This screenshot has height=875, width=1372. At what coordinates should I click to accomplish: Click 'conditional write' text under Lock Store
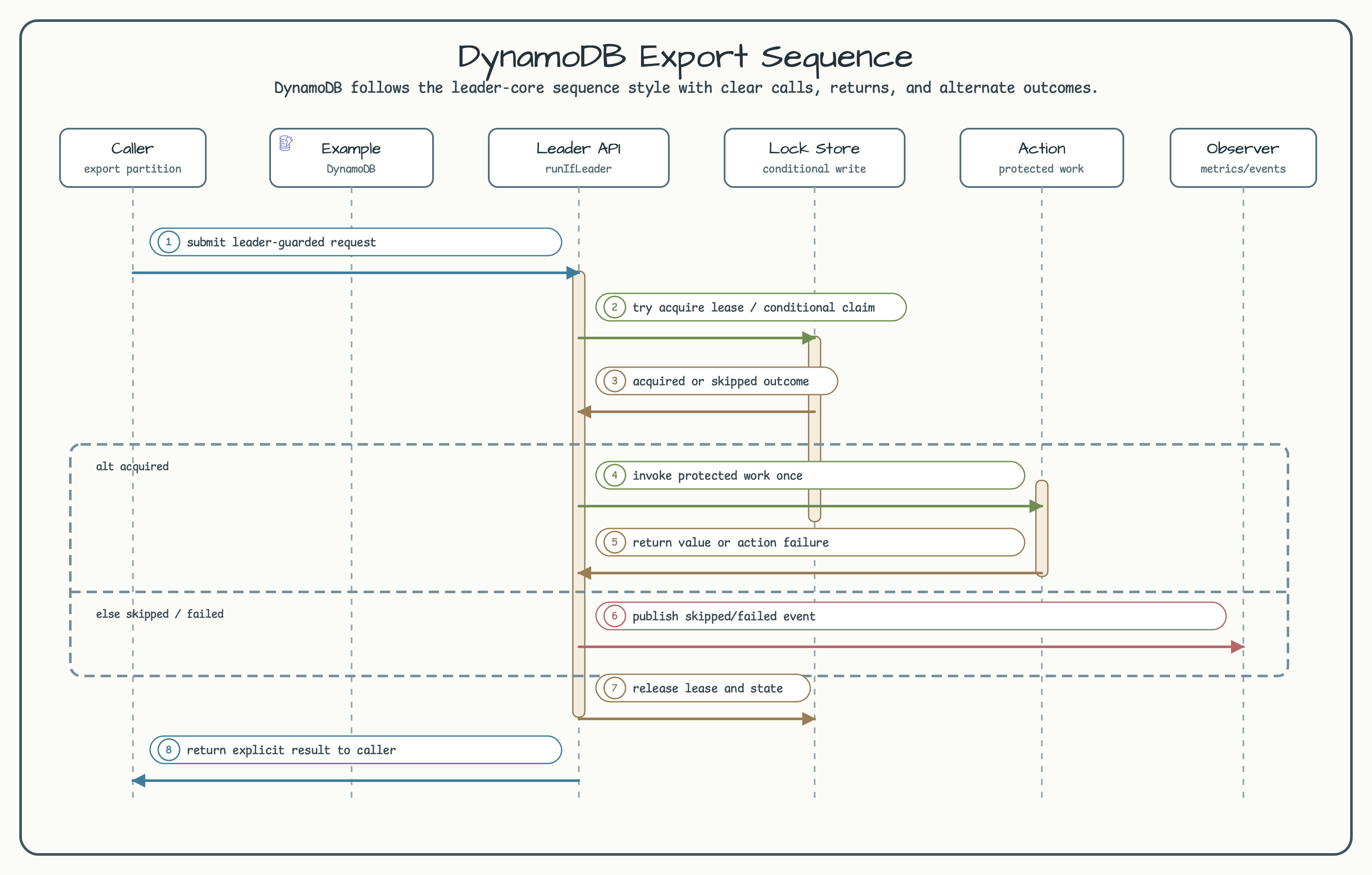[814, 169]
